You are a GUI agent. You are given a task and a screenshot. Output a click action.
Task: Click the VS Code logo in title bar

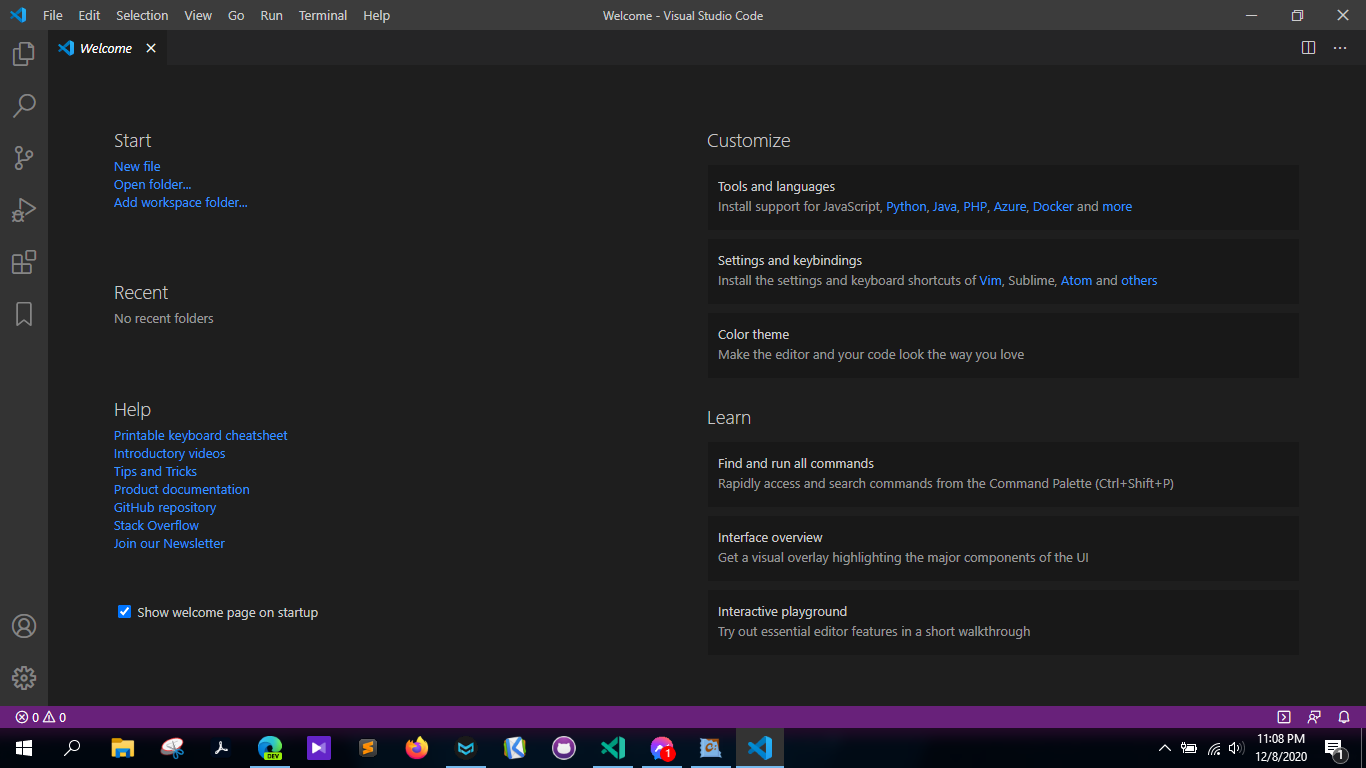17,15
